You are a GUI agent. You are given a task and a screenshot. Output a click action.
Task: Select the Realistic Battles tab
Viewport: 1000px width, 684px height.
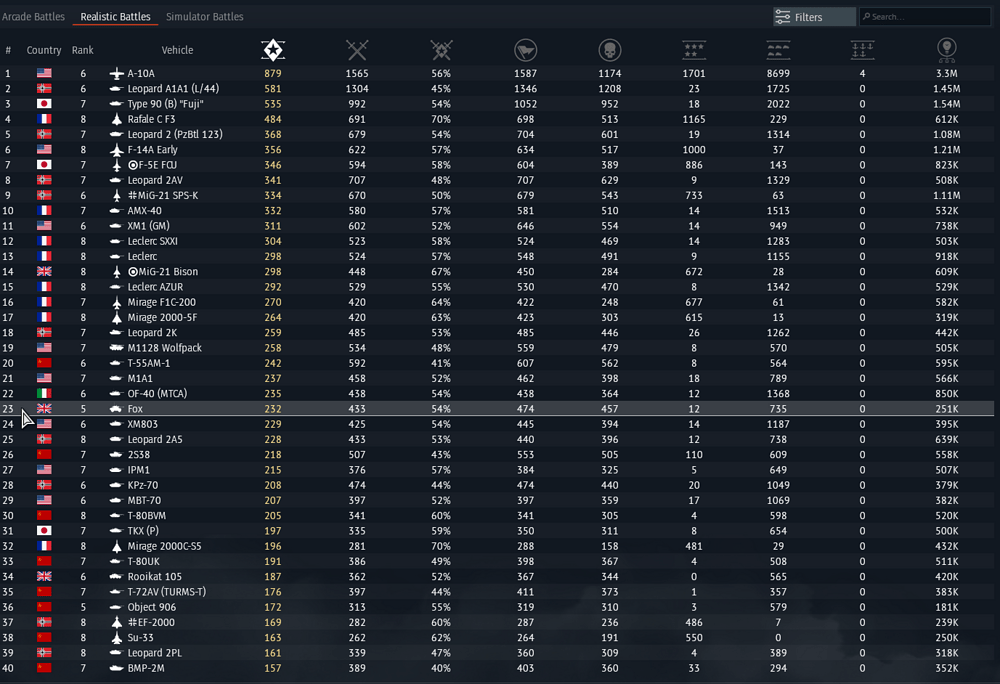[116, 17]
